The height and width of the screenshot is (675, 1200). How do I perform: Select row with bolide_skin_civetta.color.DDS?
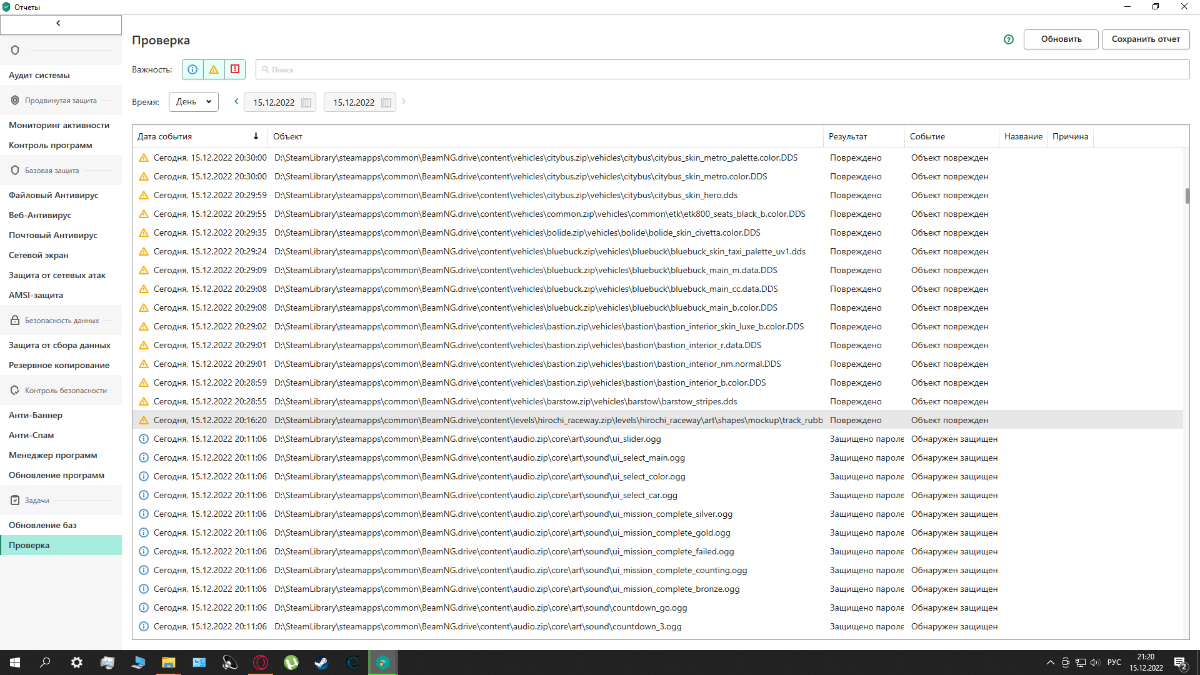[658, 233]
